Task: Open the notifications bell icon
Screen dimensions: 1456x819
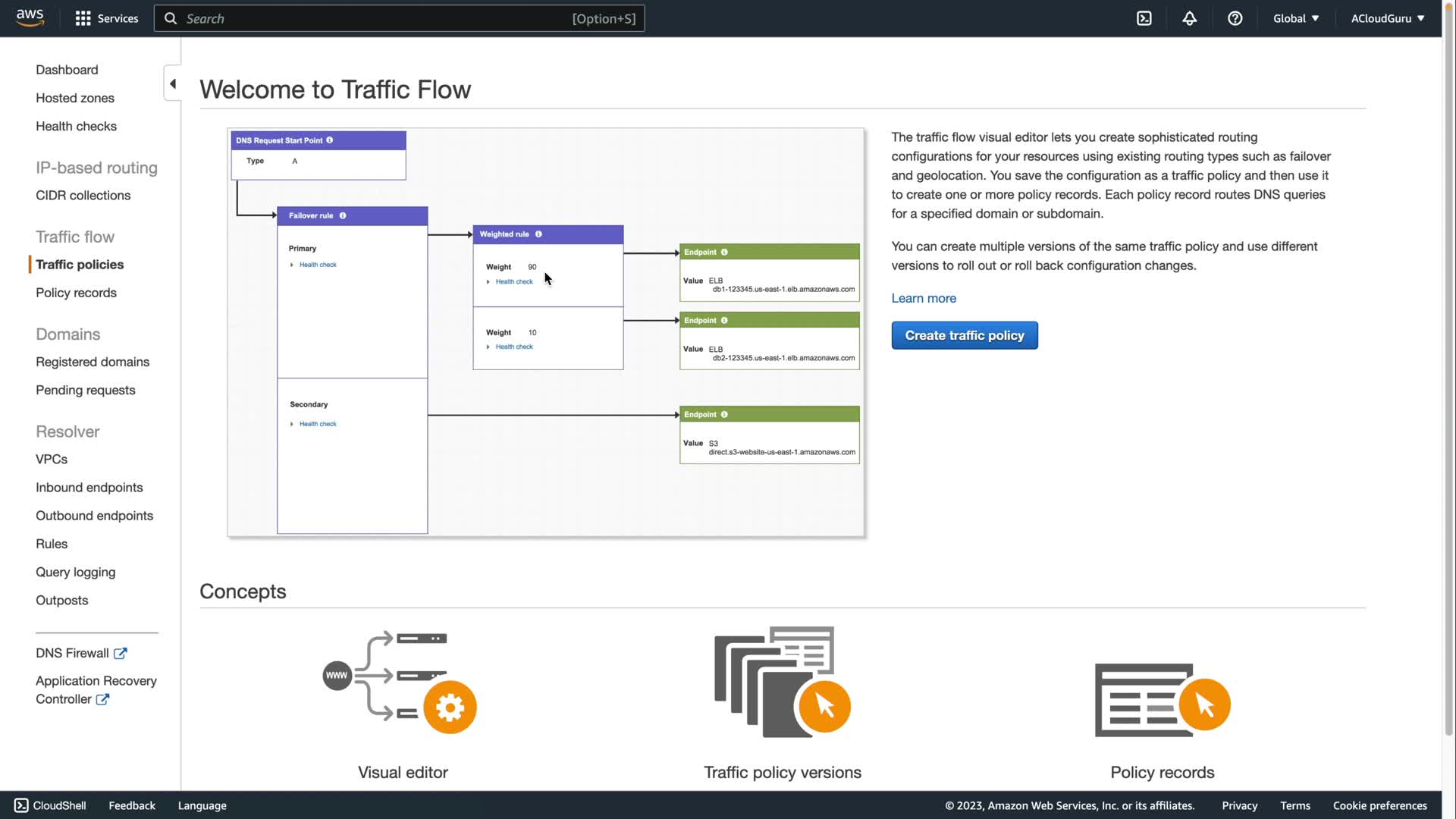Action: pos(1189,18)
